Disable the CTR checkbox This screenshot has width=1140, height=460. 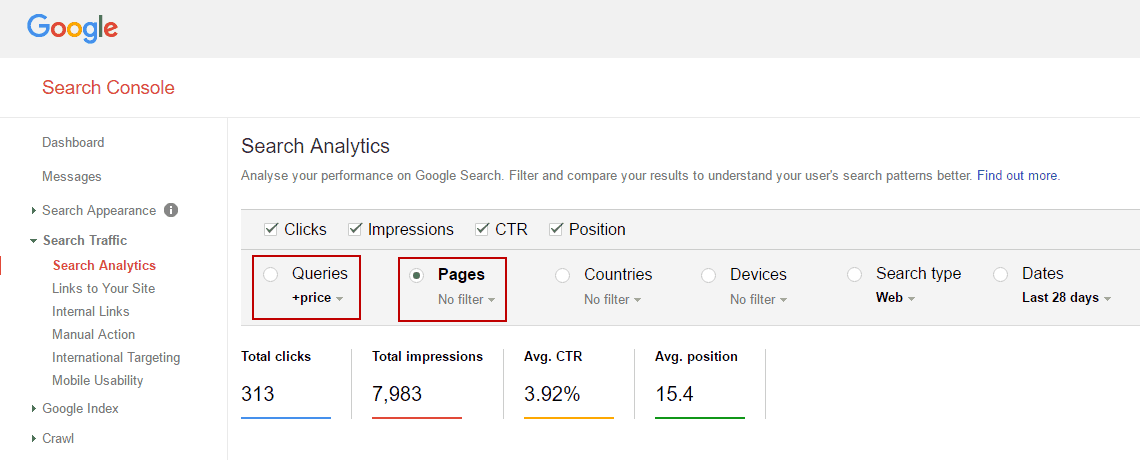[x=482, y=229]
